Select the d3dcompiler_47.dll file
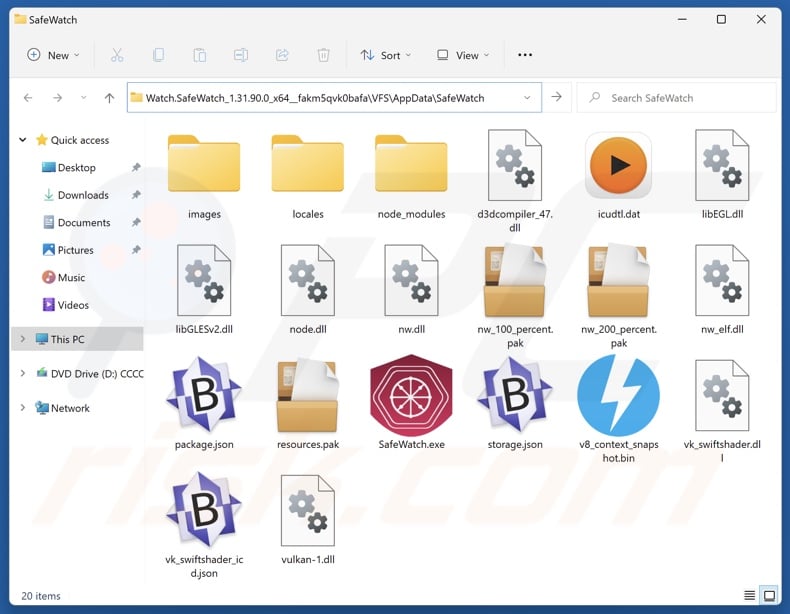790x614 pixels. pyautogui.click(x=515, y=180)
